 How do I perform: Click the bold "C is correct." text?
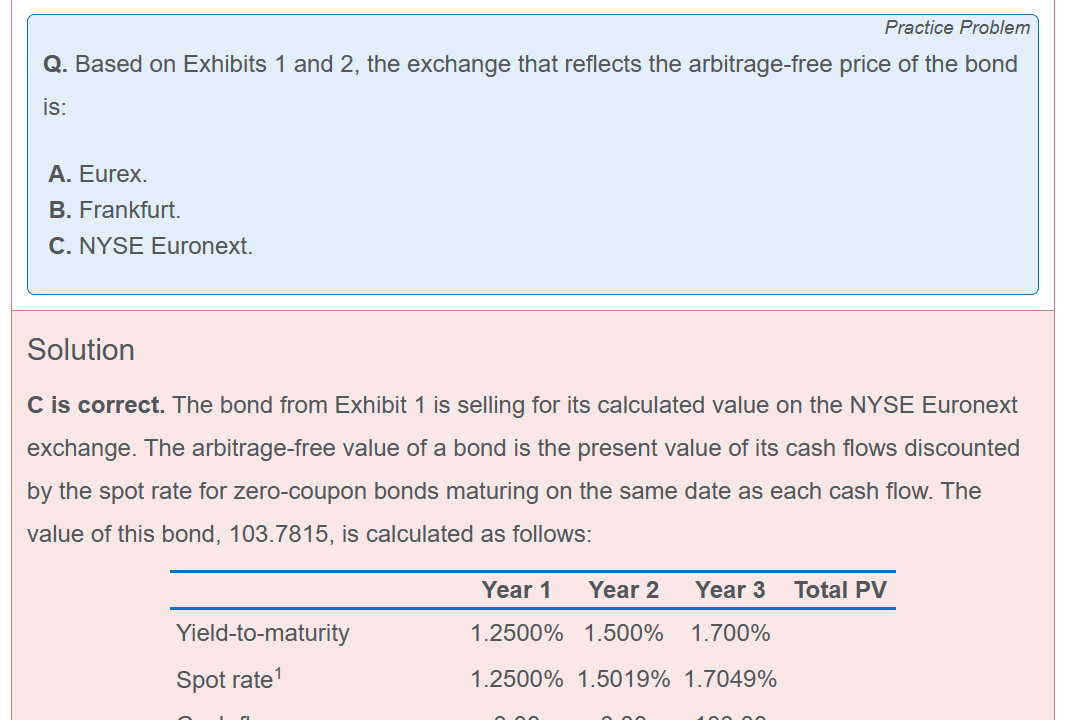[x=96, y=405]
